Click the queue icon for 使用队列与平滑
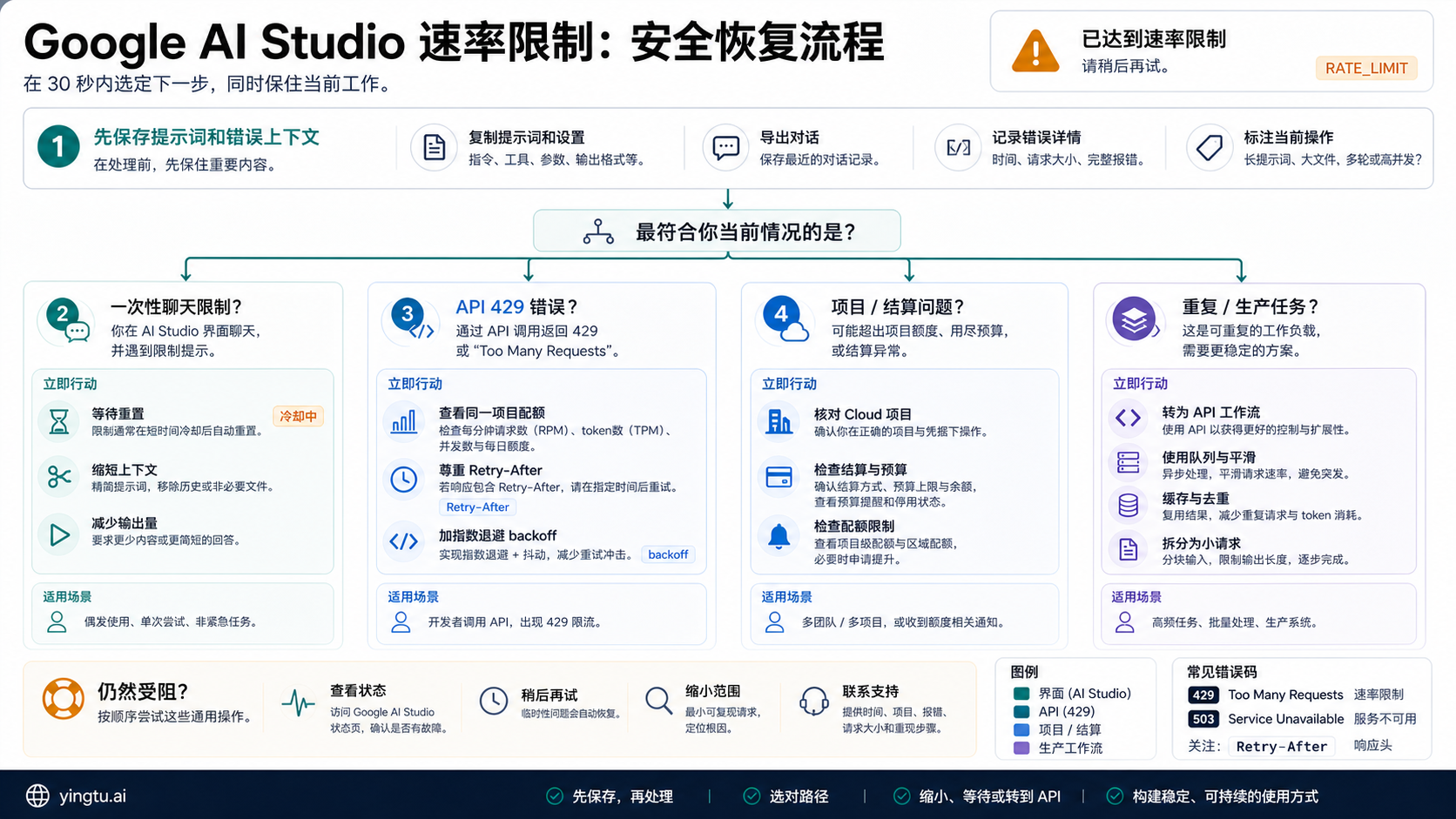Image resolution: width=1456 pixels, height=819 pixels. [x=1128, y=462]
